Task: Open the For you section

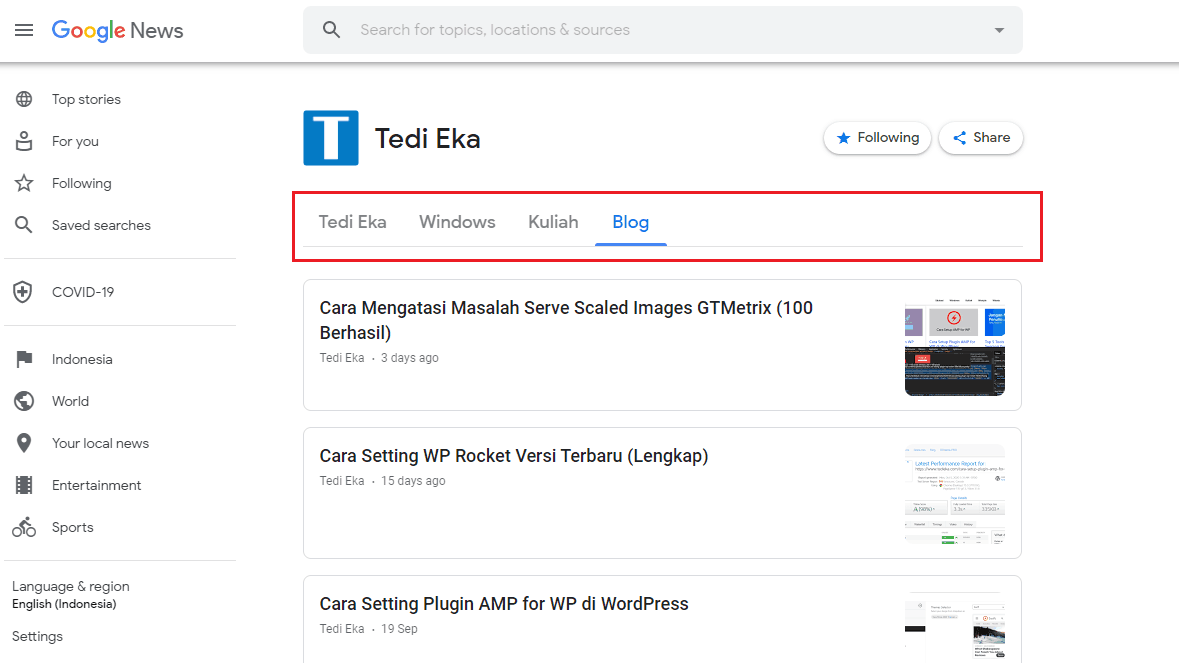Action: tap(75, 141)
